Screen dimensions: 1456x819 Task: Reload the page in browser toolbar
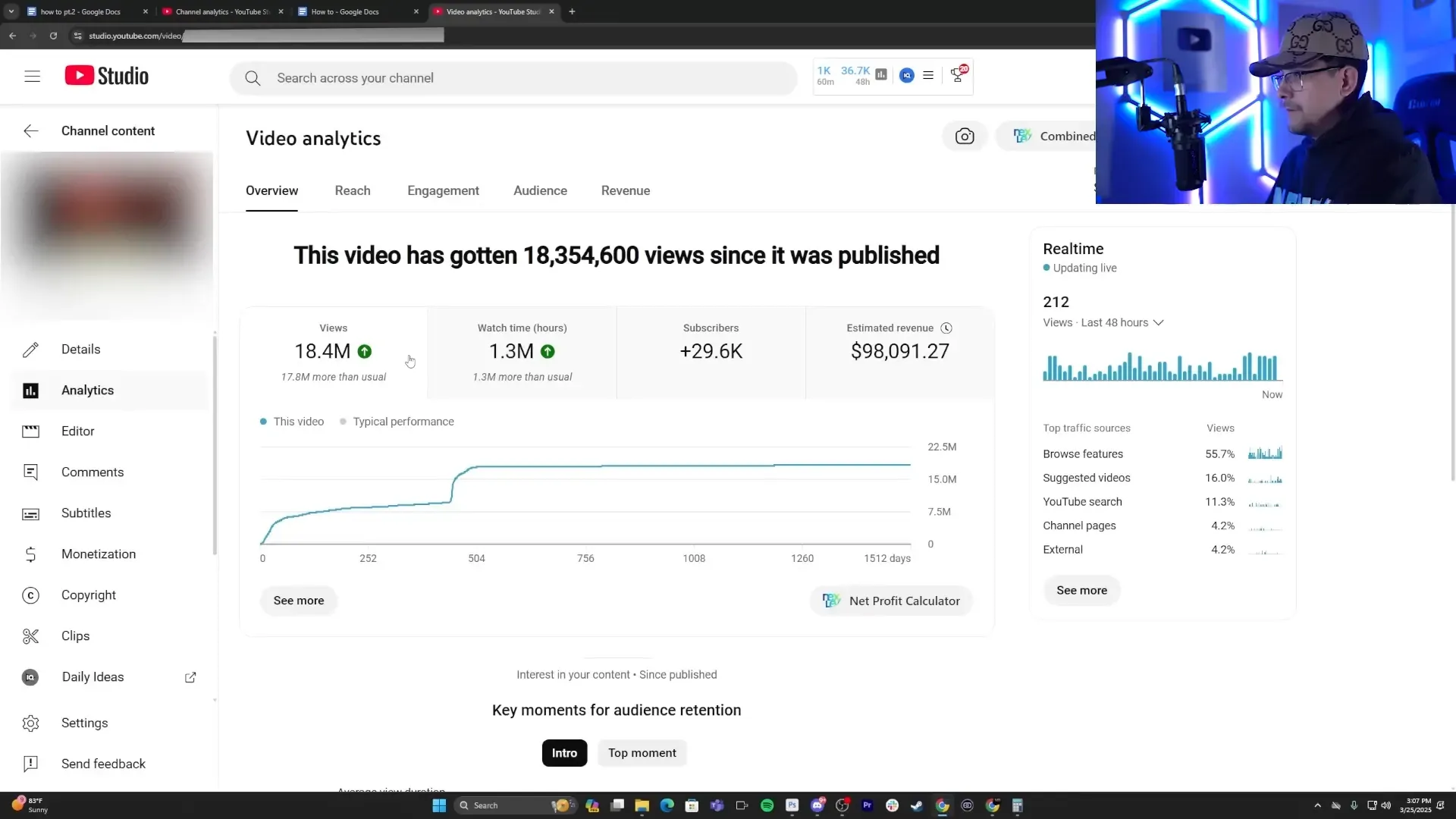[53, 36]
